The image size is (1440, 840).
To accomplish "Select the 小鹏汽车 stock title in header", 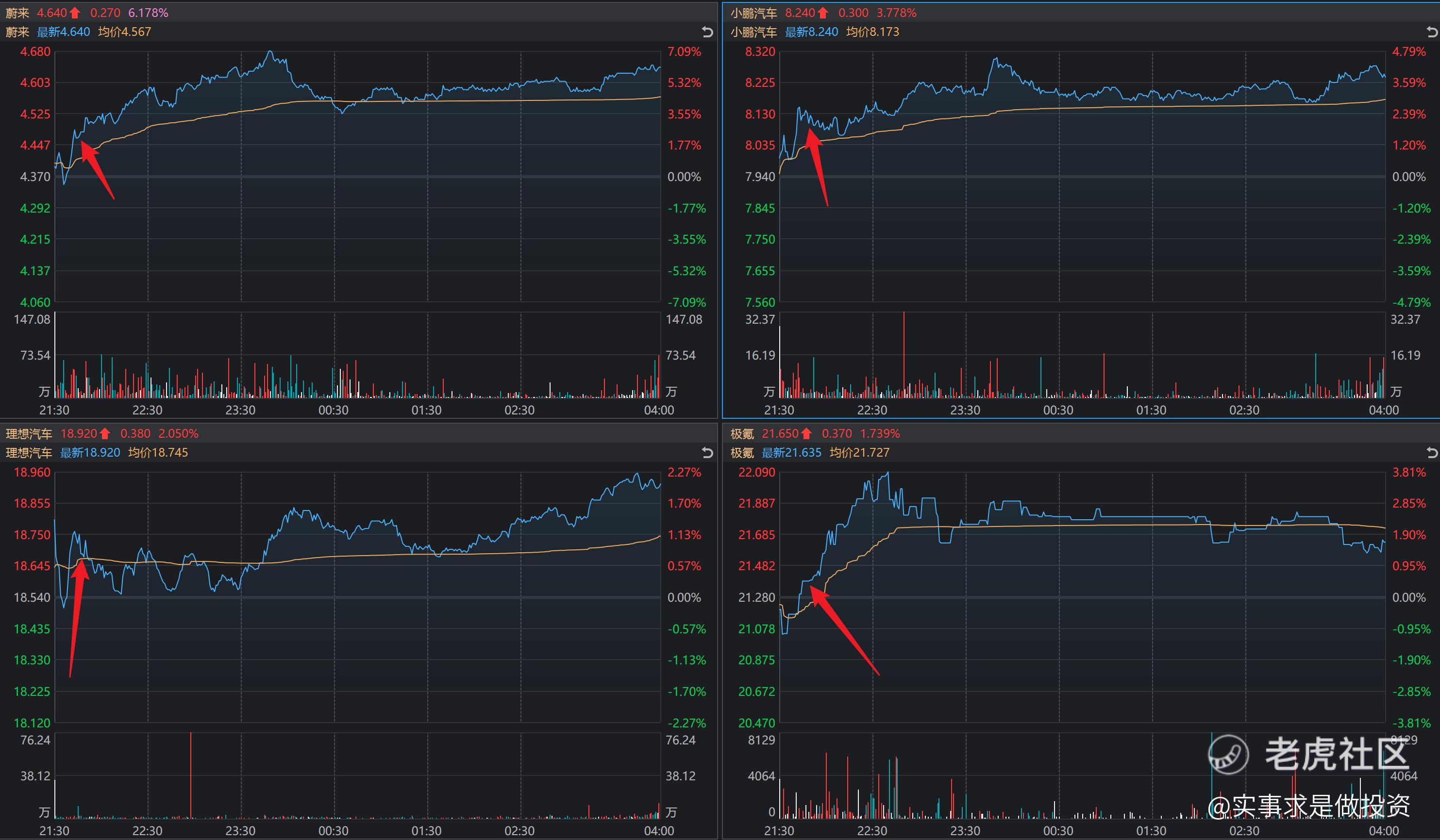I will click(753, 13).
